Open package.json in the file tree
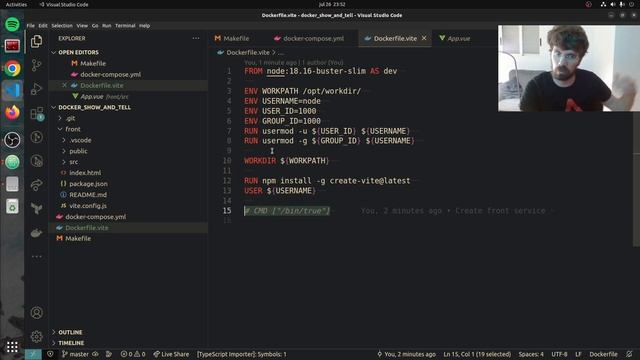Viewport: 640px width, 360px height. pyautogui.click(x=128, y=184)
